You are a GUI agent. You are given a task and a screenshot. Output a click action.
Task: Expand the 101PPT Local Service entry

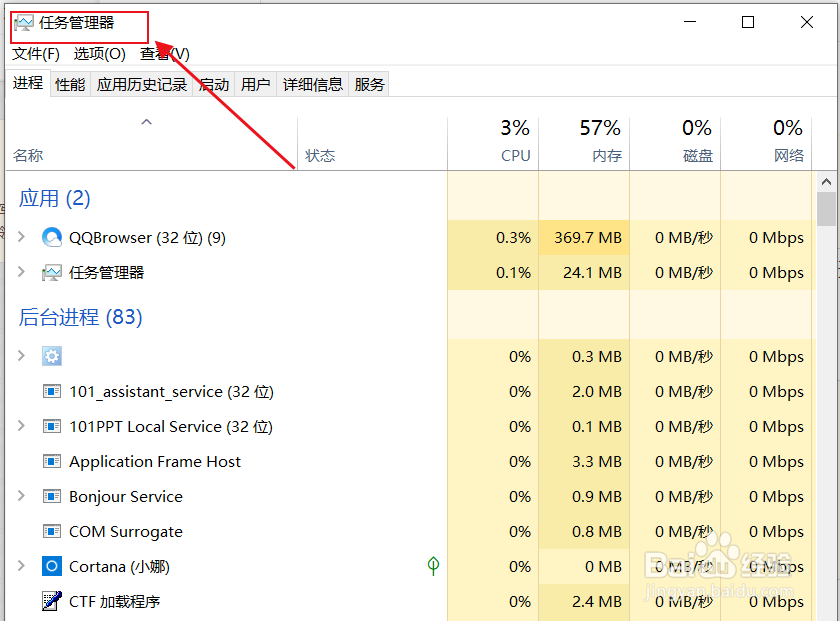click(x=21, y=427)
